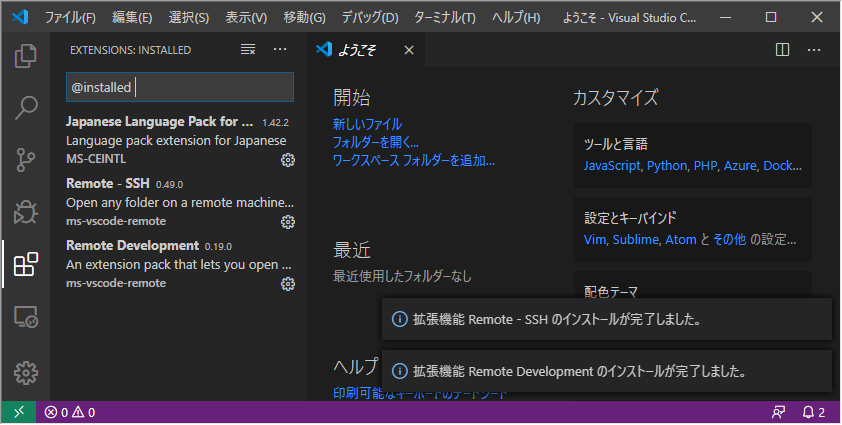
Task: Click 新しいファイル link
Action: coord(367,124)
